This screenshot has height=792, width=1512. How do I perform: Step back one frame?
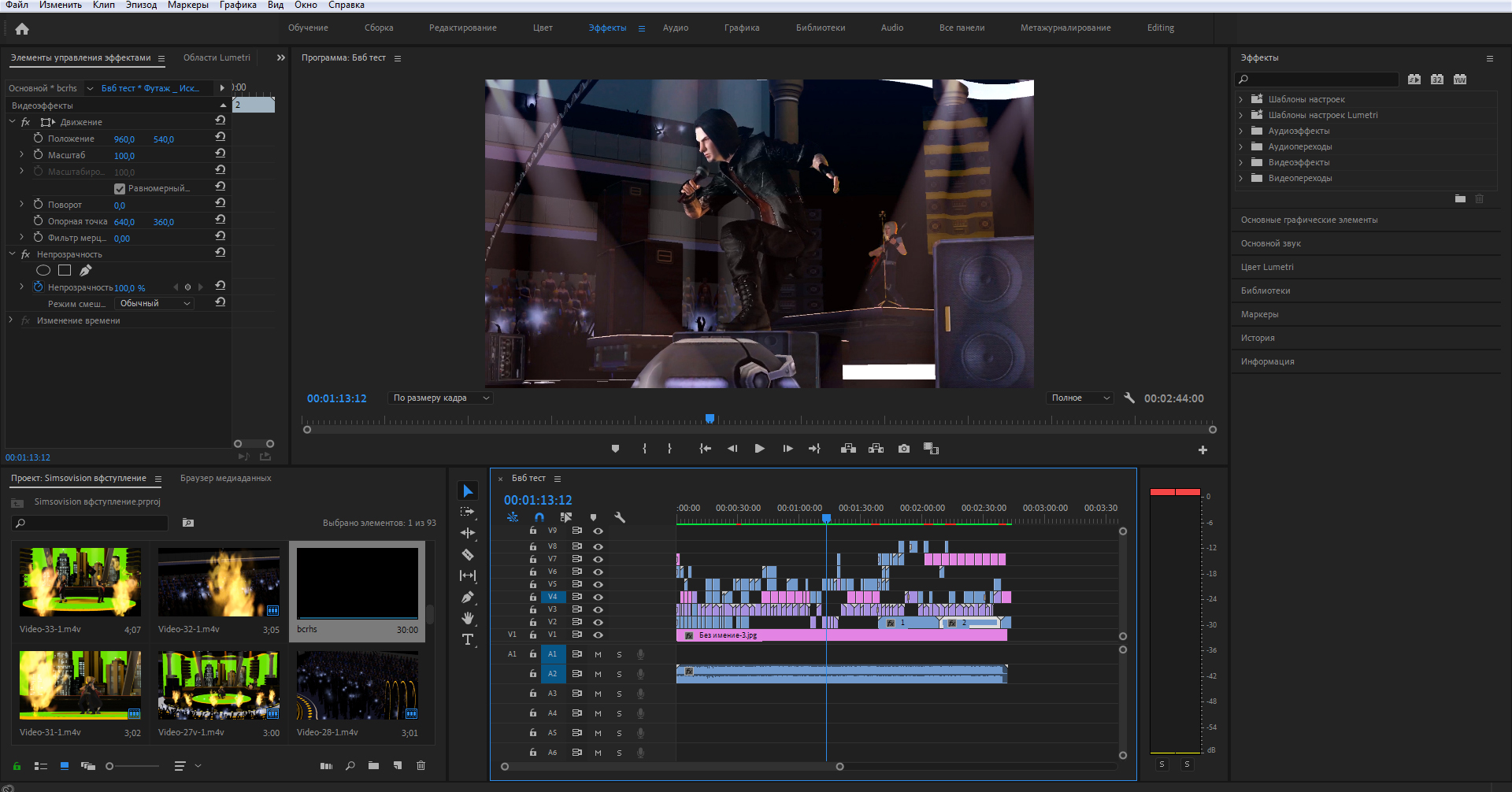point(732,449)
